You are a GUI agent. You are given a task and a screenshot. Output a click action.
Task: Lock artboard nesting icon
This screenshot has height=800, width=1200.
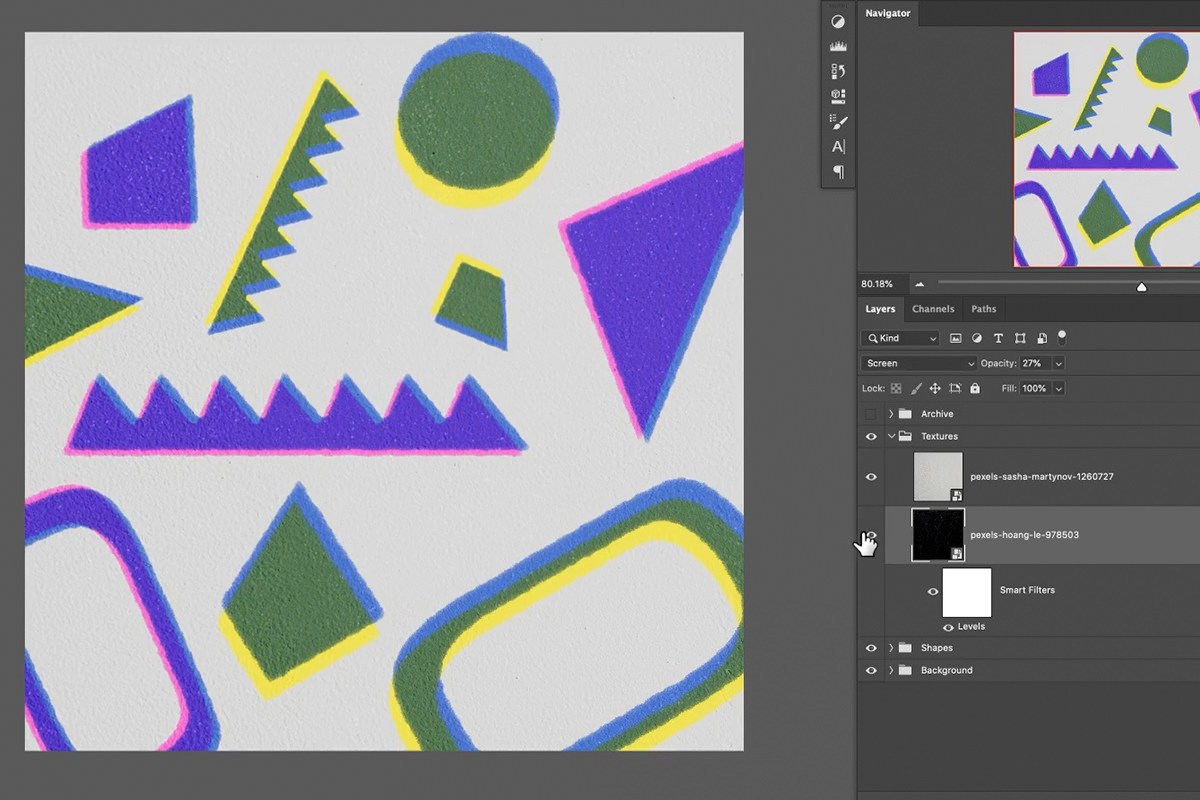pyautogui.click(x=955, y=388)
